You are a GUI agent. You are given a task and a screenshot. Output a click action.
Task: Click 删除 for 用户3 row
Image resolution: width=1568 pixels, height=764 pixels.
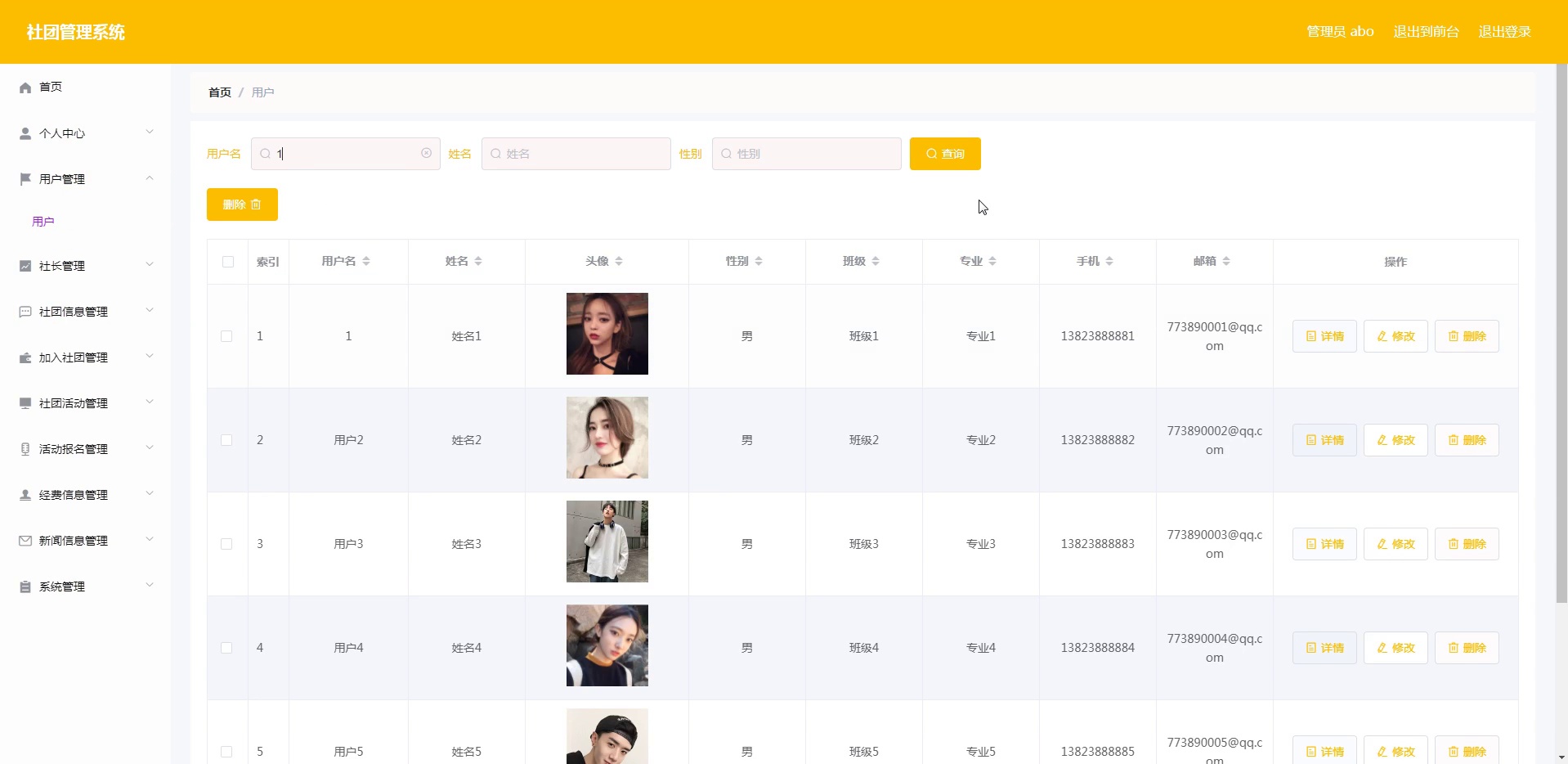1467,544
